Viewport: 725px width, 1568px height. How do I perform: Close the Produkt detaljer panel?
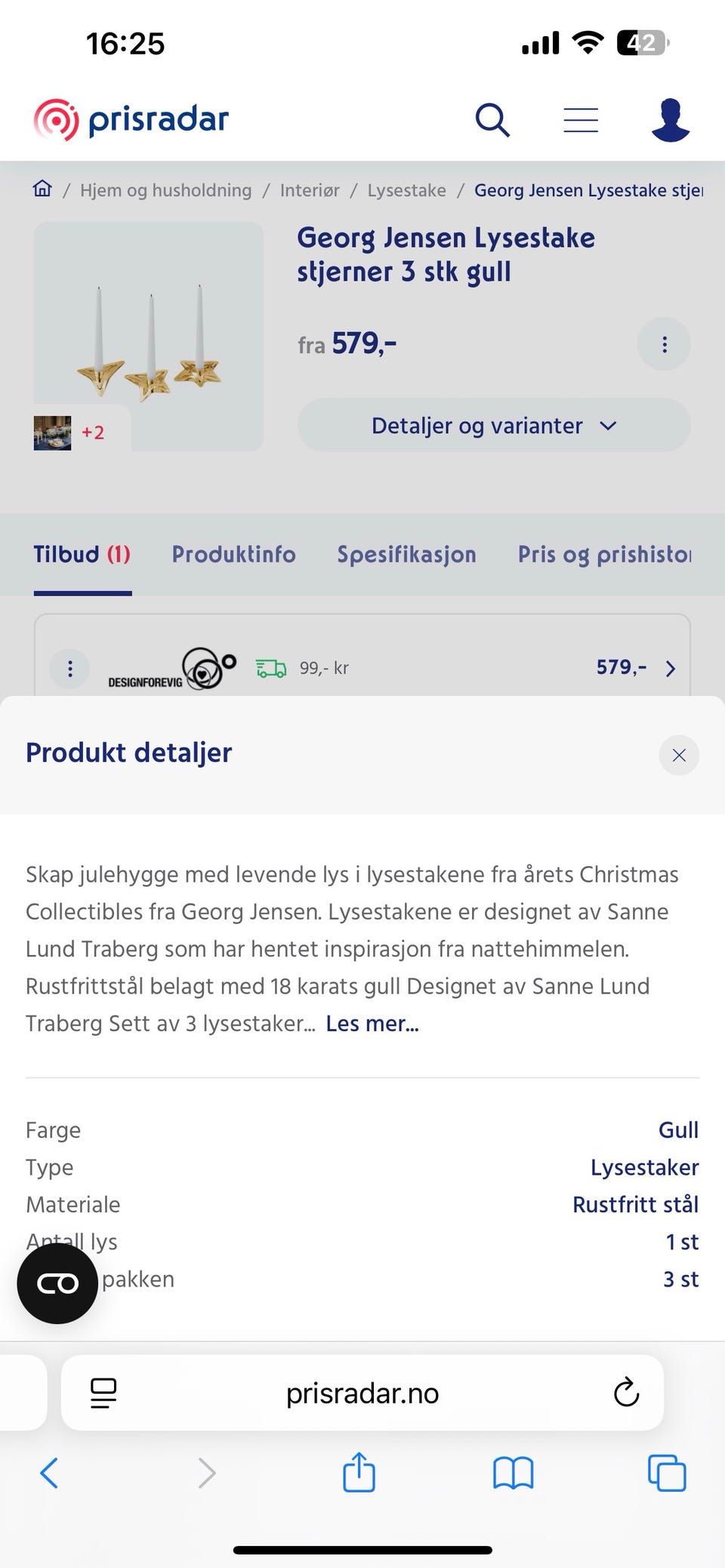point(678,755)
